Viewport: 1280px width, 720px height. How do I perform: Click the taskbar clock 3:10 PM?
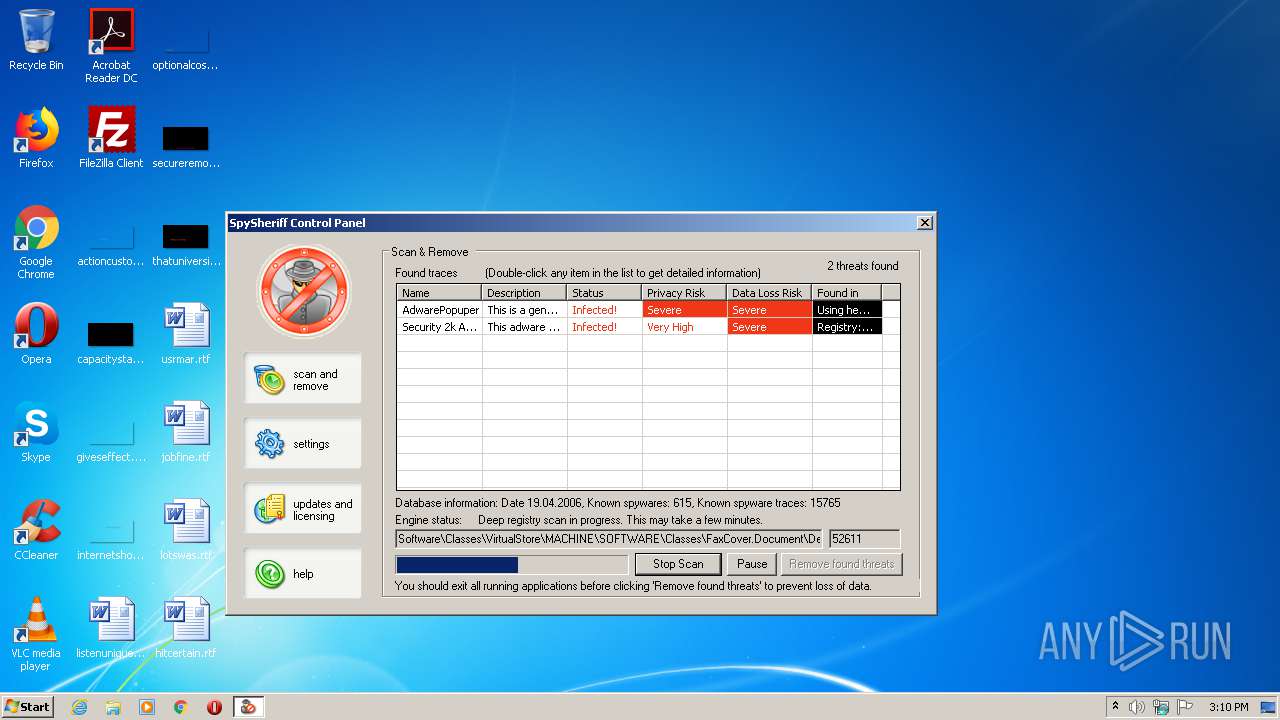1228,707
